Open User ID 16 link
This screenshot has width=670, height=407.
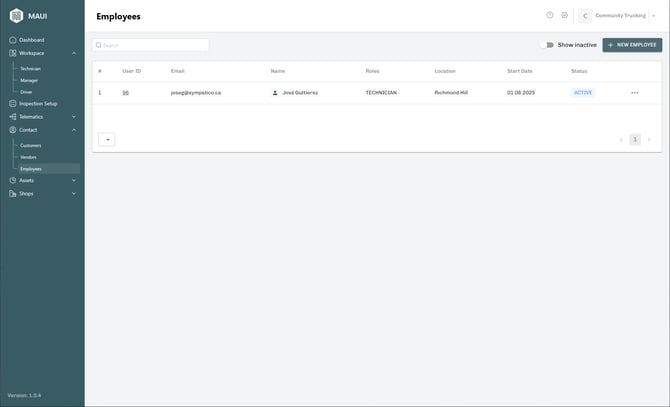125,93
